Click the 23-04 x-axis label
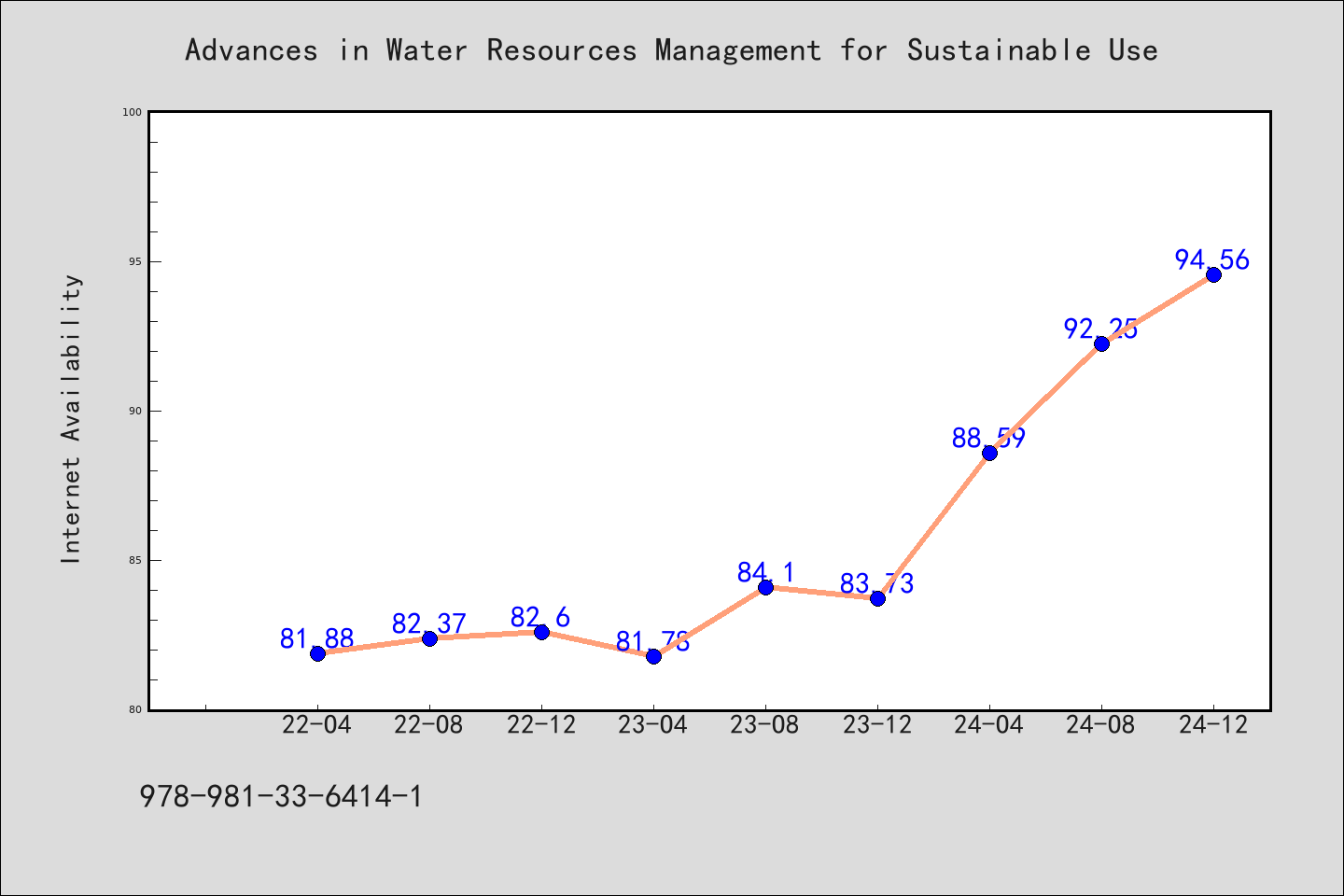This screenshot has height=896, width=1344. [x=653, y=725]
